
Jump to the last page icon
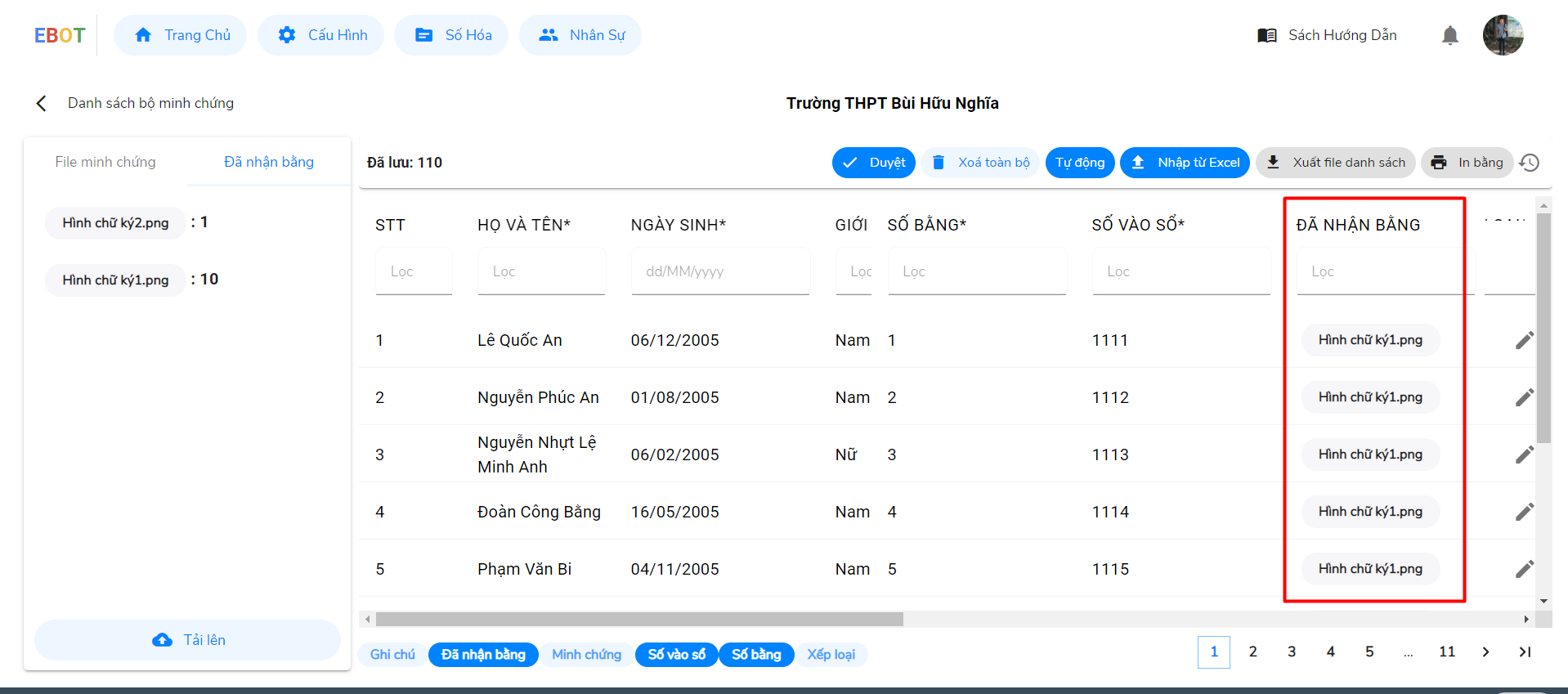1525,651
